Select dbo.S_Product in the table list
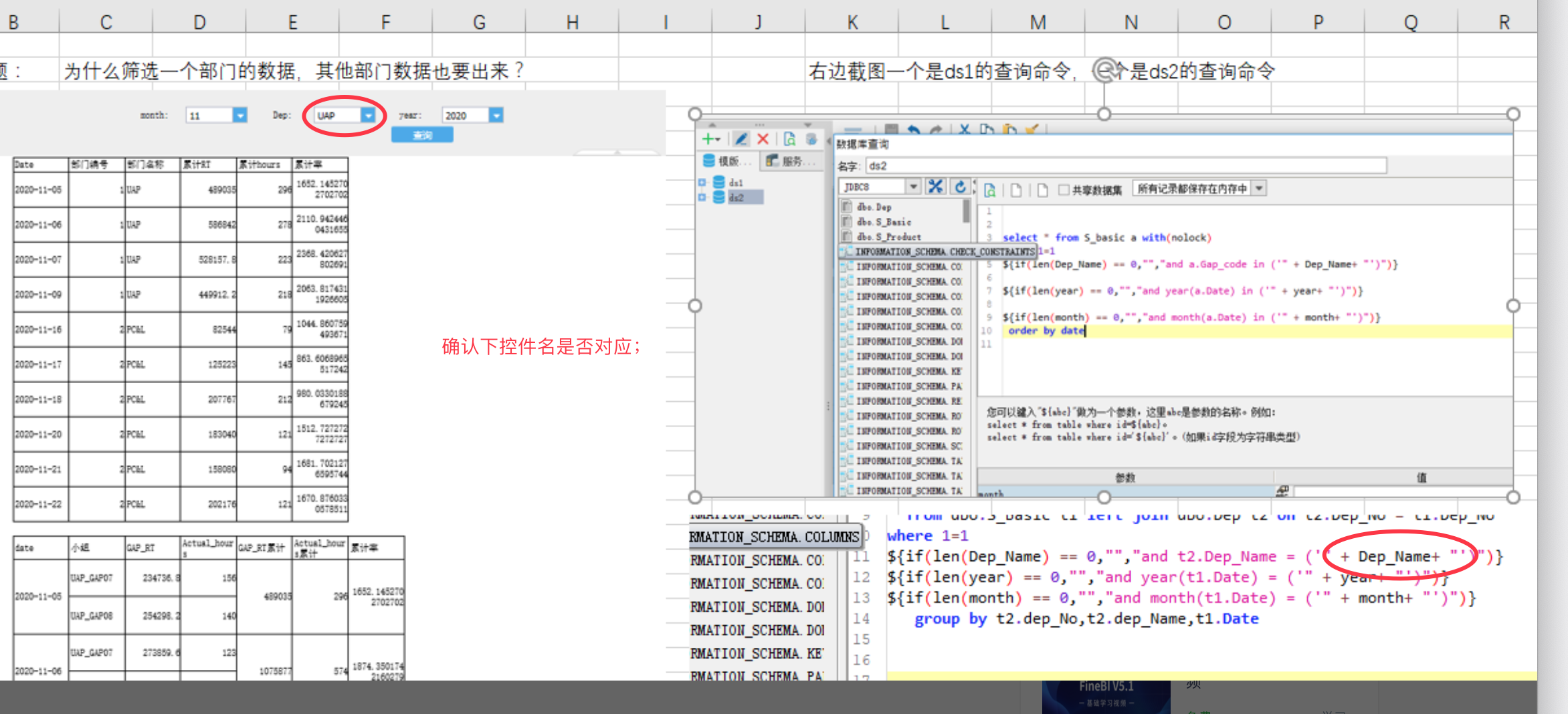1568x714 pixels. (x=889, y=237)
